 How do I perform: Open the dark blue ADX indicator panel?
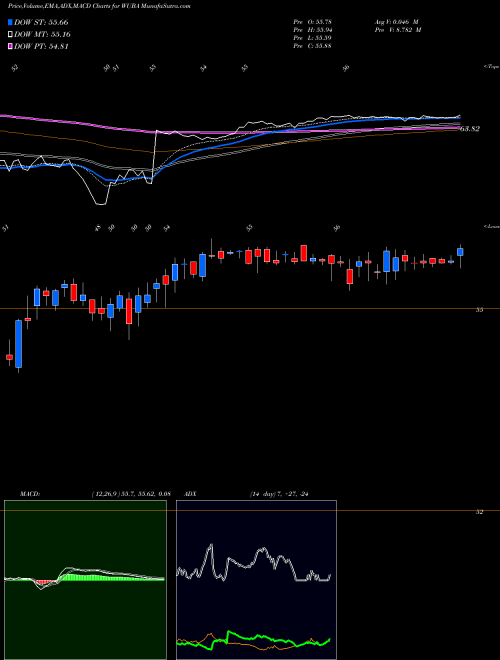[256, 580]
